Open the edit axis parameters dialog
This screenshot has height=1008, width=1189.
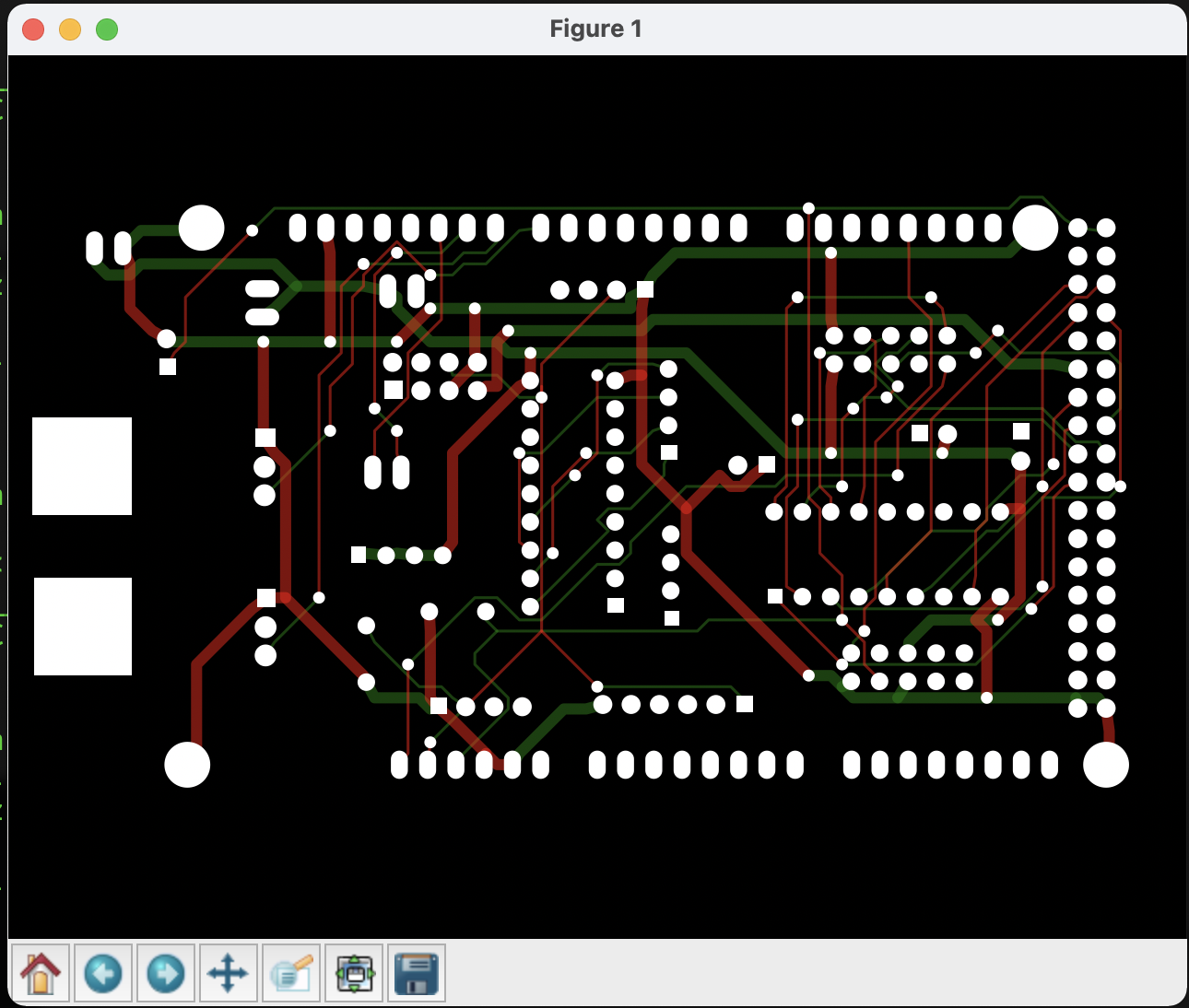click(x=290, y=972)
